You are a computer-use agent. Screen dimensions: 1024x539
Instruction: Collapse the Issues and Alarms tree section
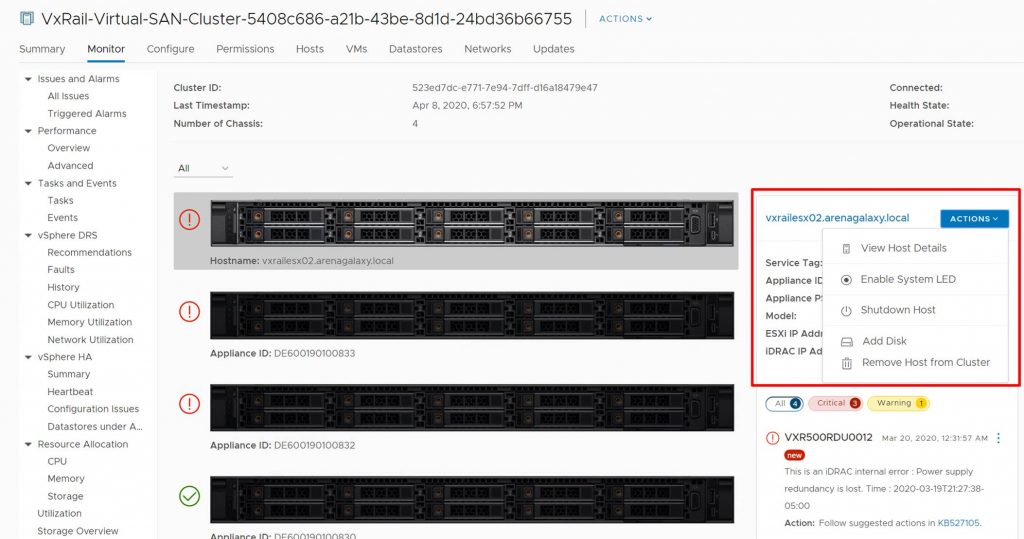[x=28, y=79]
